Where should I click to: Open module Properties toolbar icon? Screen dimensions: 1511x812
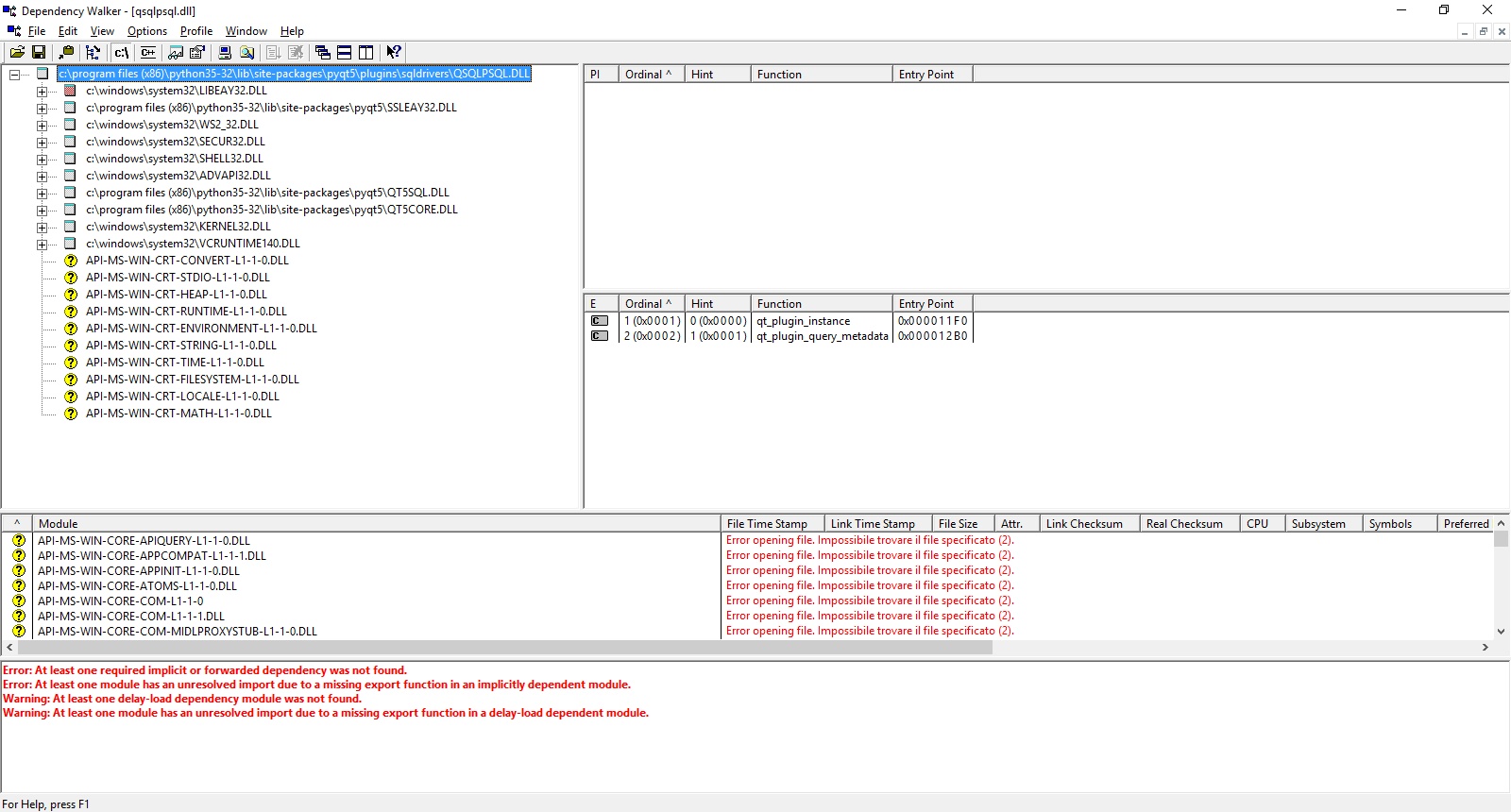(197, 53)
